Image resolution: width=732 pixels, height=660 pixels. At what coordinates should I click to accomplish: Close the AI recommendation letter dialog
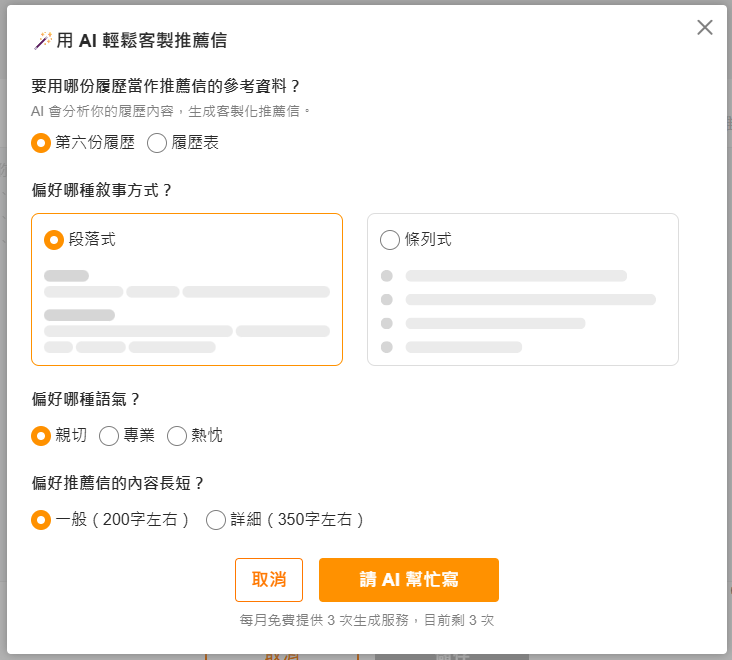(x=705, y=28)
